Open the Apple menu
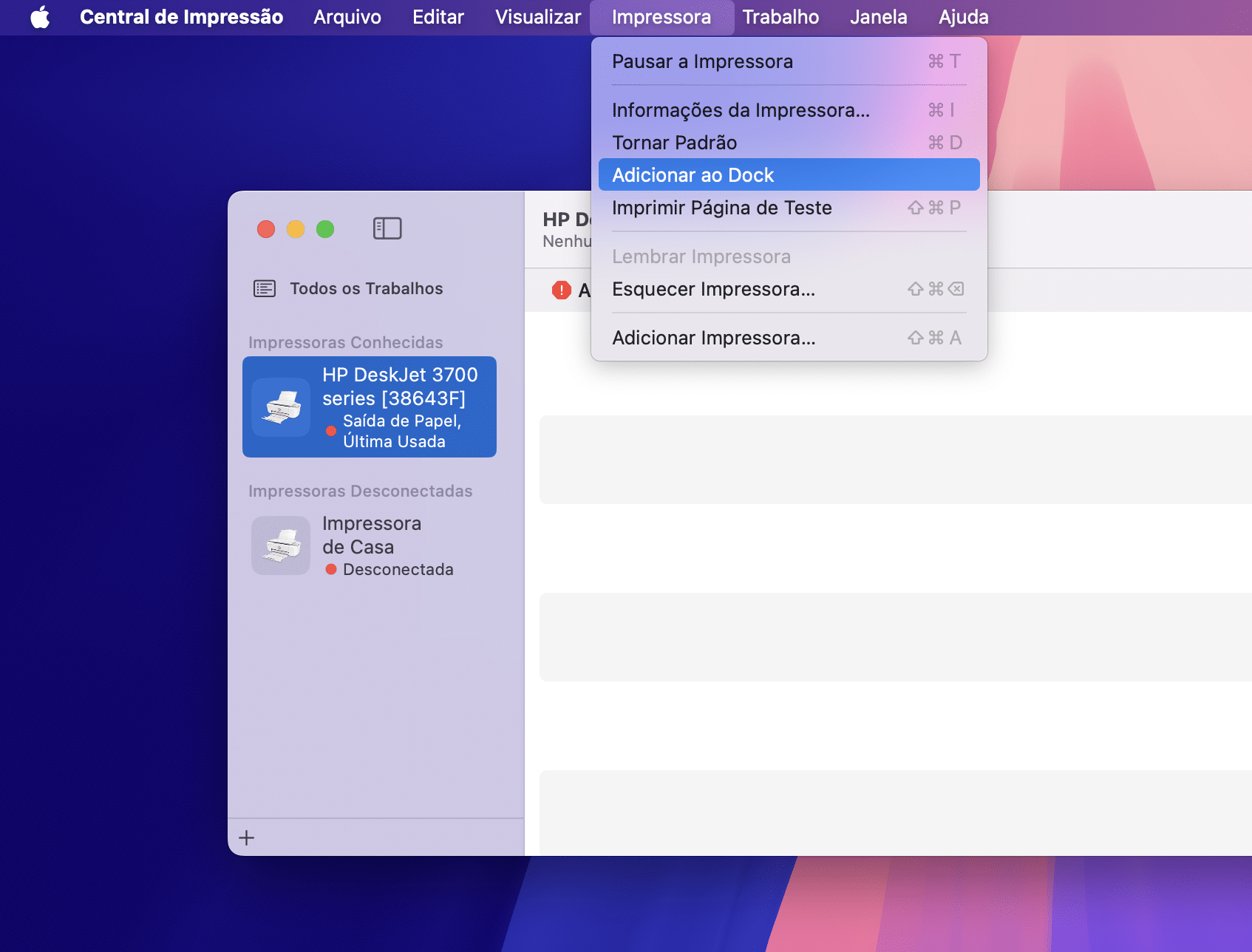The width and height of the screenshot is (1252, 952). click(x=40, y=17)
